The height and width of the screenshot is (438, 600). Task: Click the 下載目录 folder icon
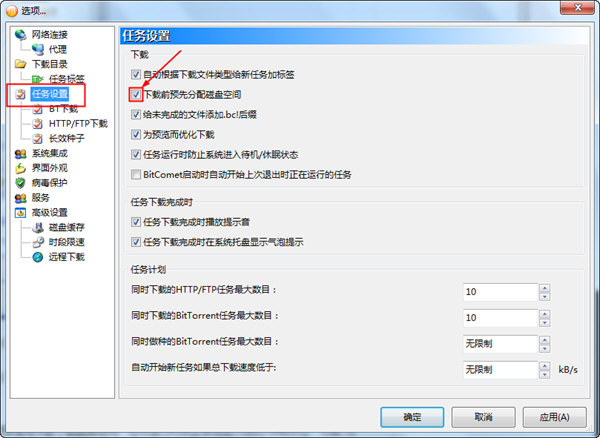tap(20, 64)
